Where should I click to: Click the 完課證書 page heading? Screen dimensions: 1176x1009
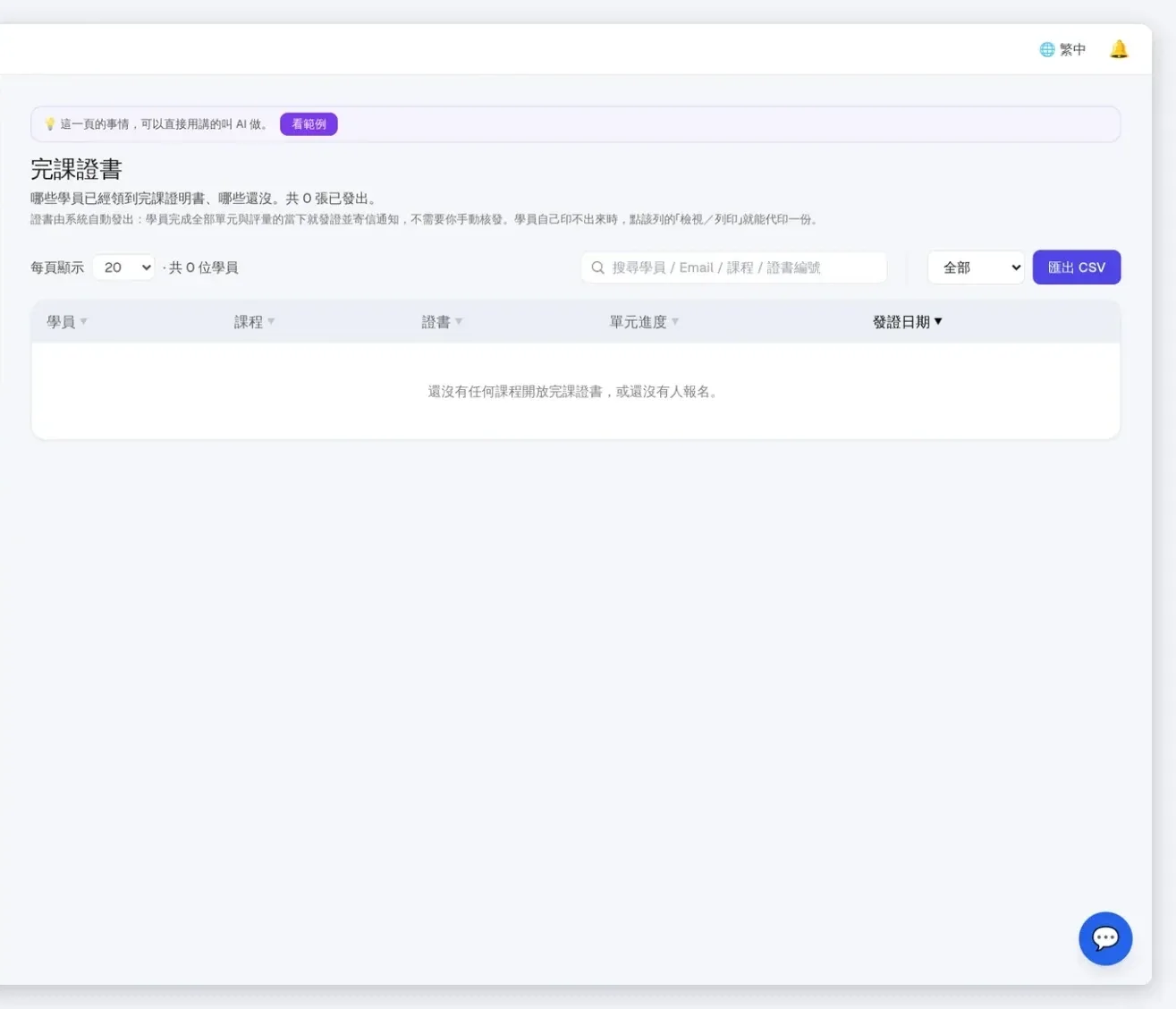point(76,169)
